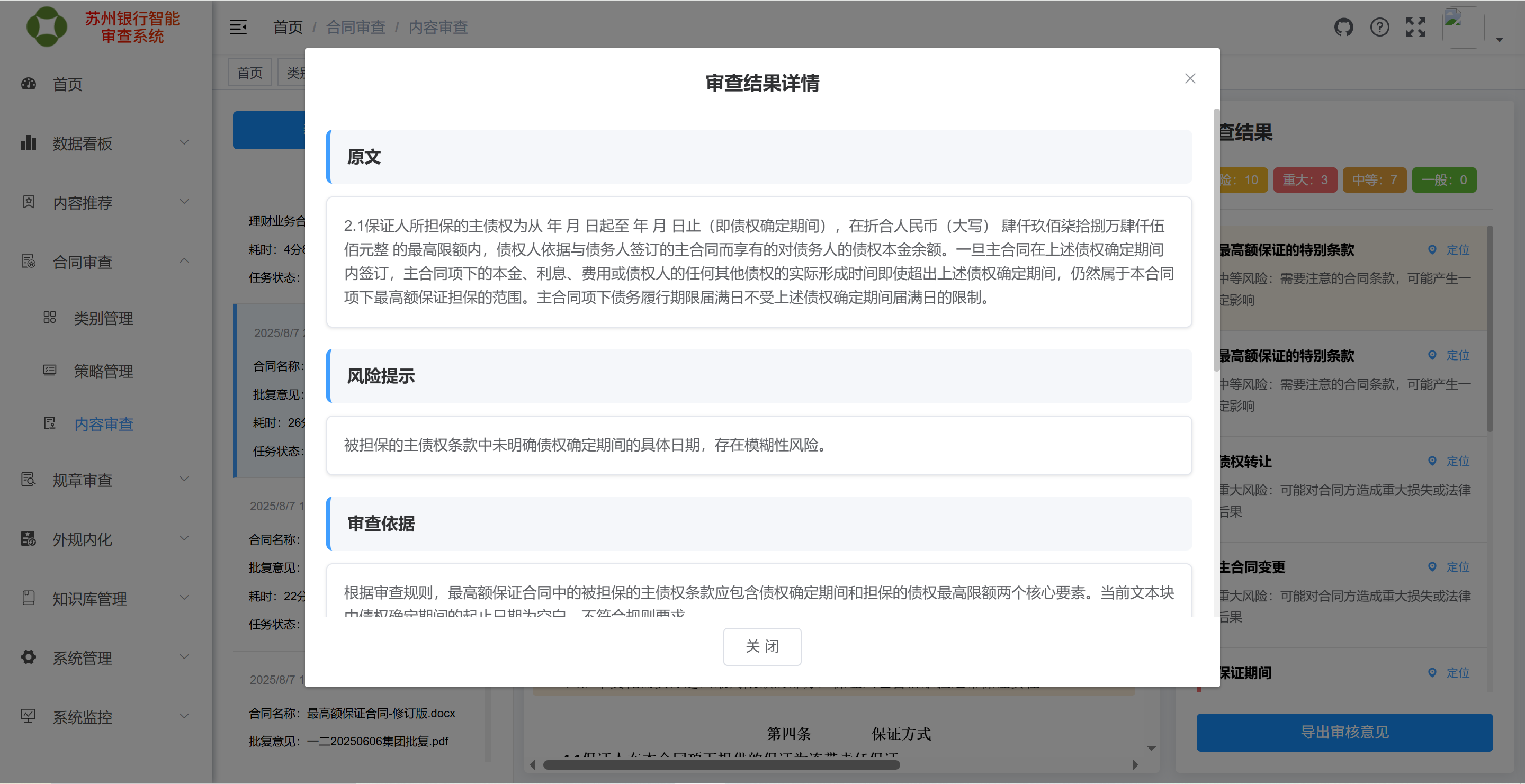Viewport: 1525px width, 784px height.
Task: Click the 苏州银行 logo icon
Action: click(47, 26)
